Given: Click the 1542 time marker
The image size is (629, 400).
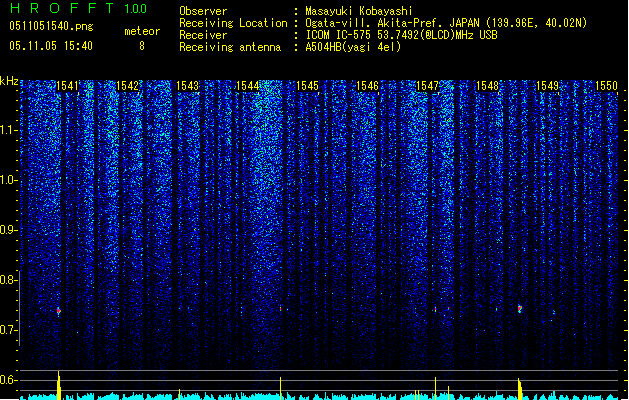Looking at the screenshot, I should [x=127, y=86].
